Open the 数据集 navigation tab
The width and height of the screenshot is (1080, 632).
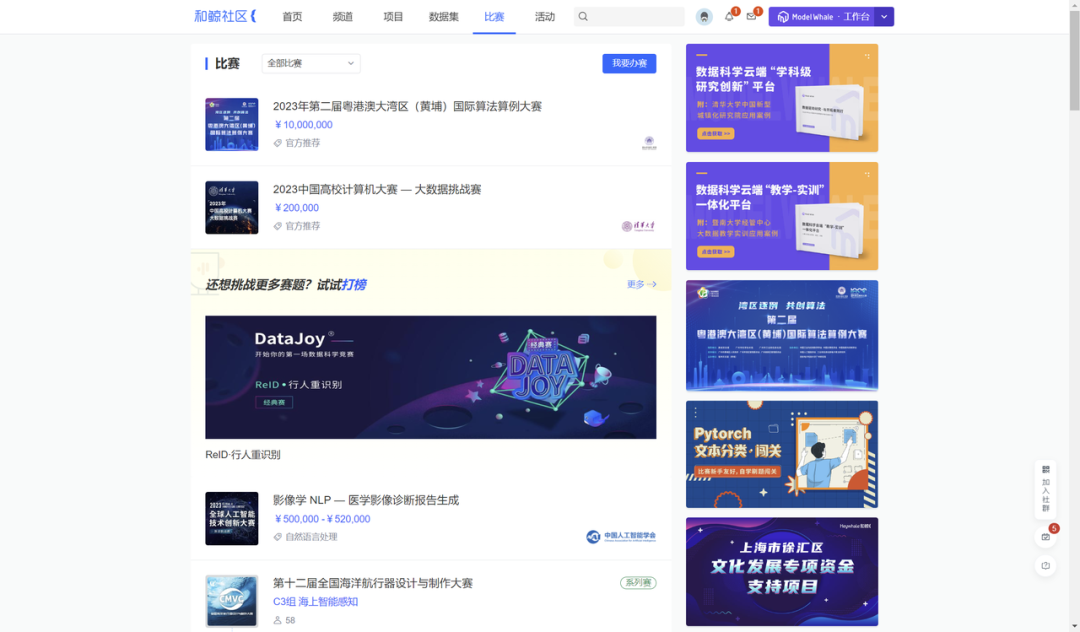pyautogui.click(x=443, y=17)
